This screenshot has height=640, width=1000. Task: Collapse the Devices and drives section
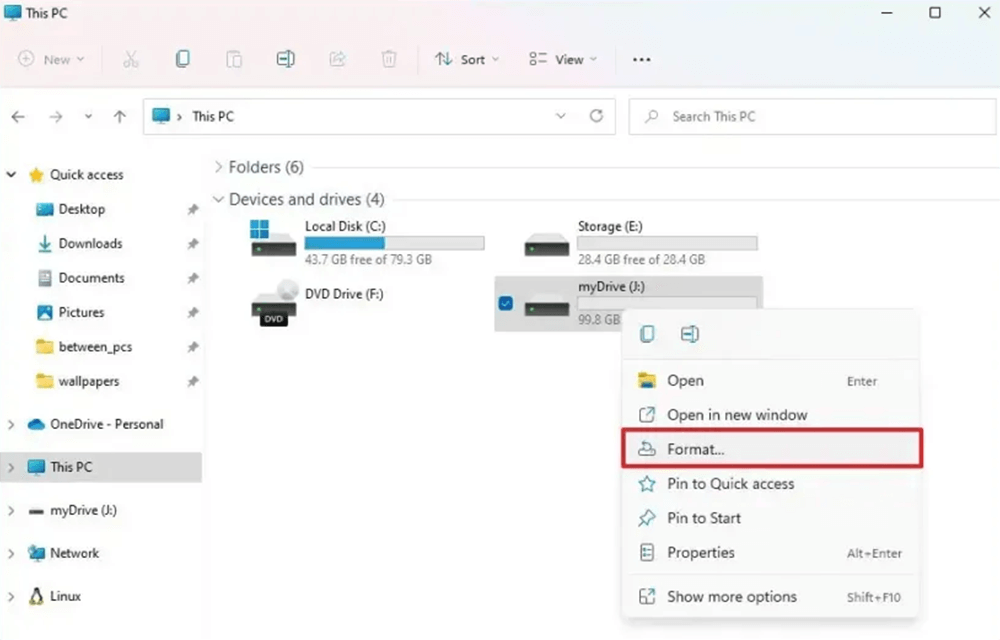(x=219, y=200)
